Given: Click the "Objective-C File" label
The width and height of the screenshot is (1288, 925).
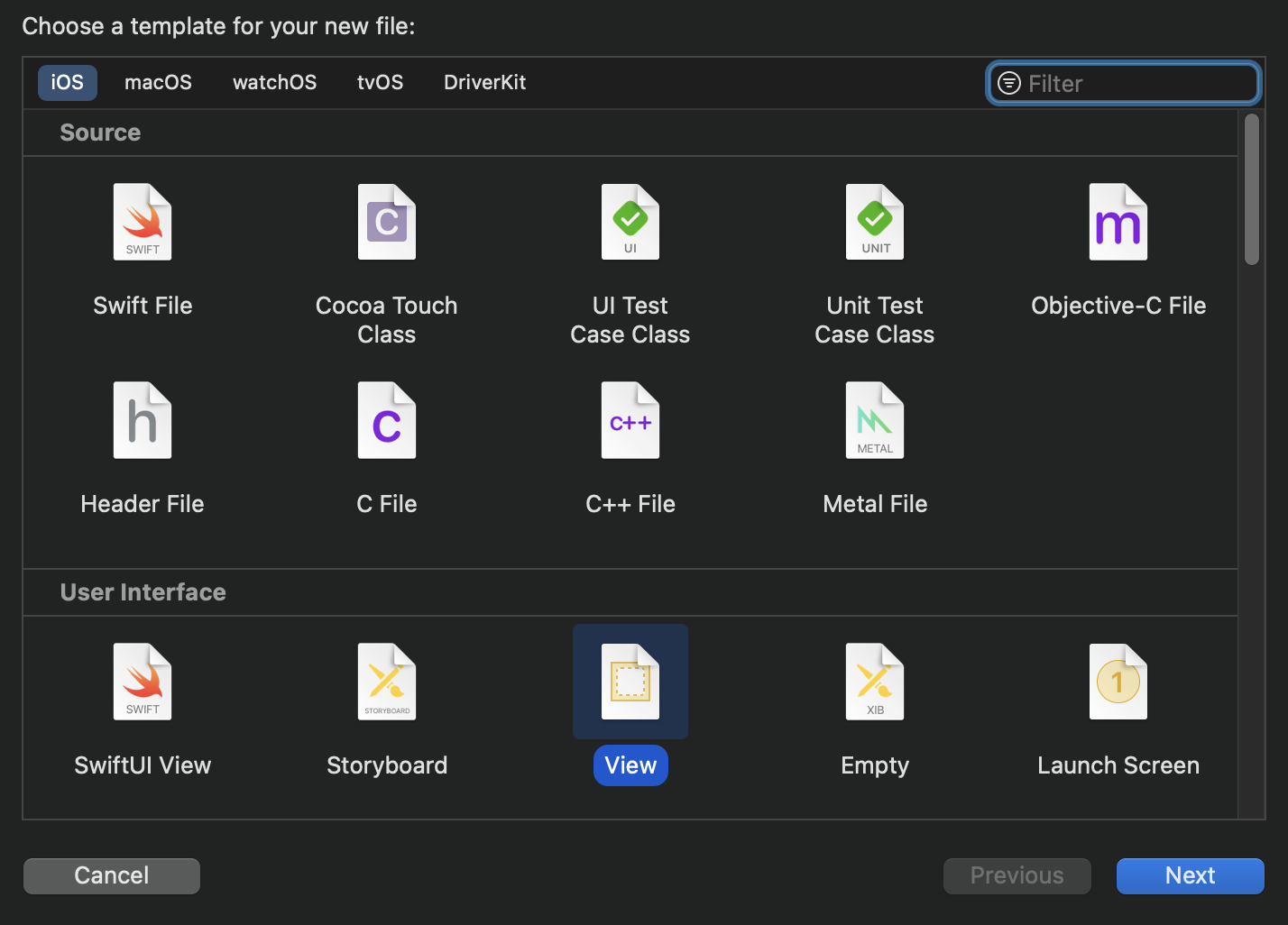Looking at the screenshot, I should pyautogui.click(x=1118, y=306).
